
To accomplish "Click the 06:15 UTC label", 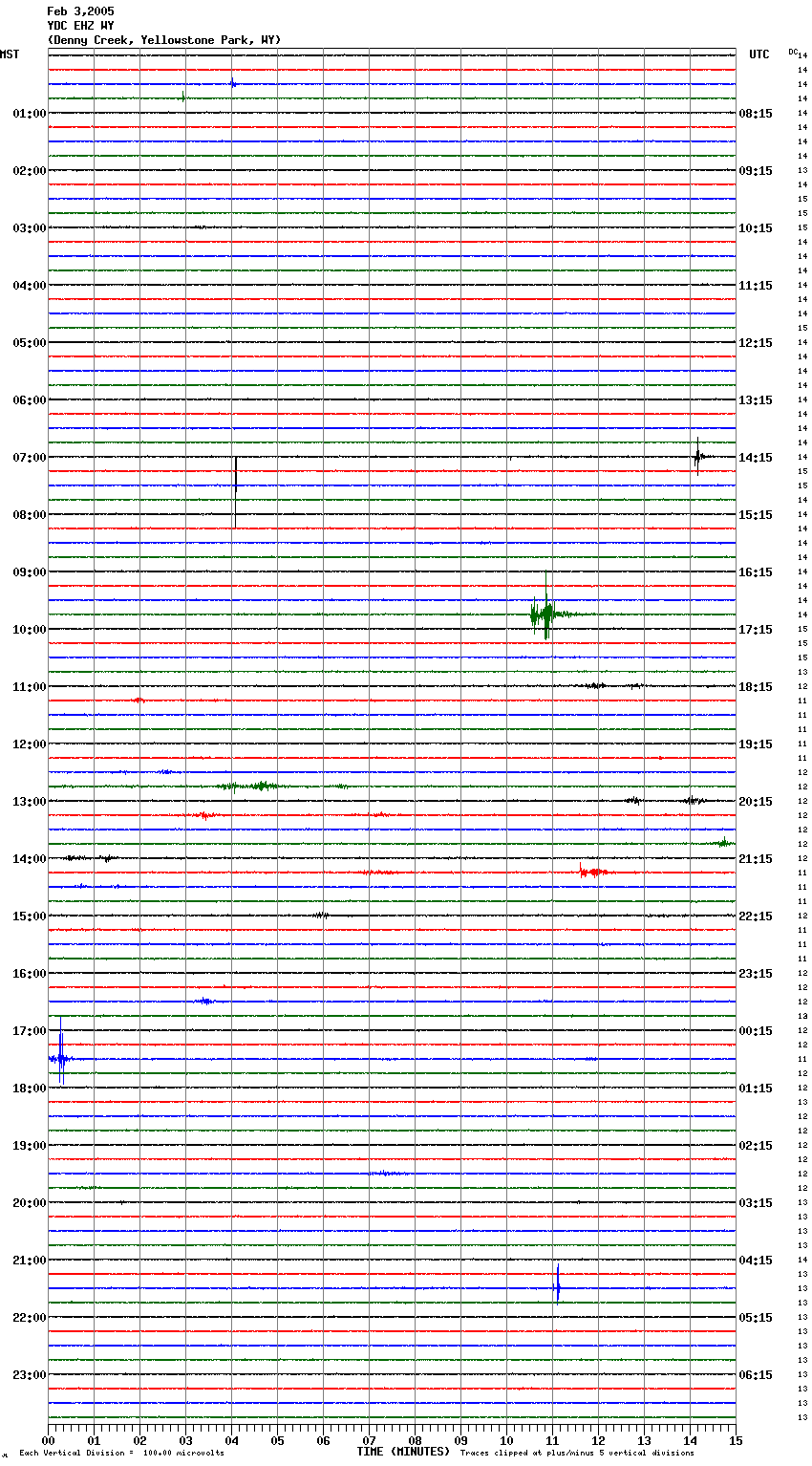I will [x=756, y=1375].
